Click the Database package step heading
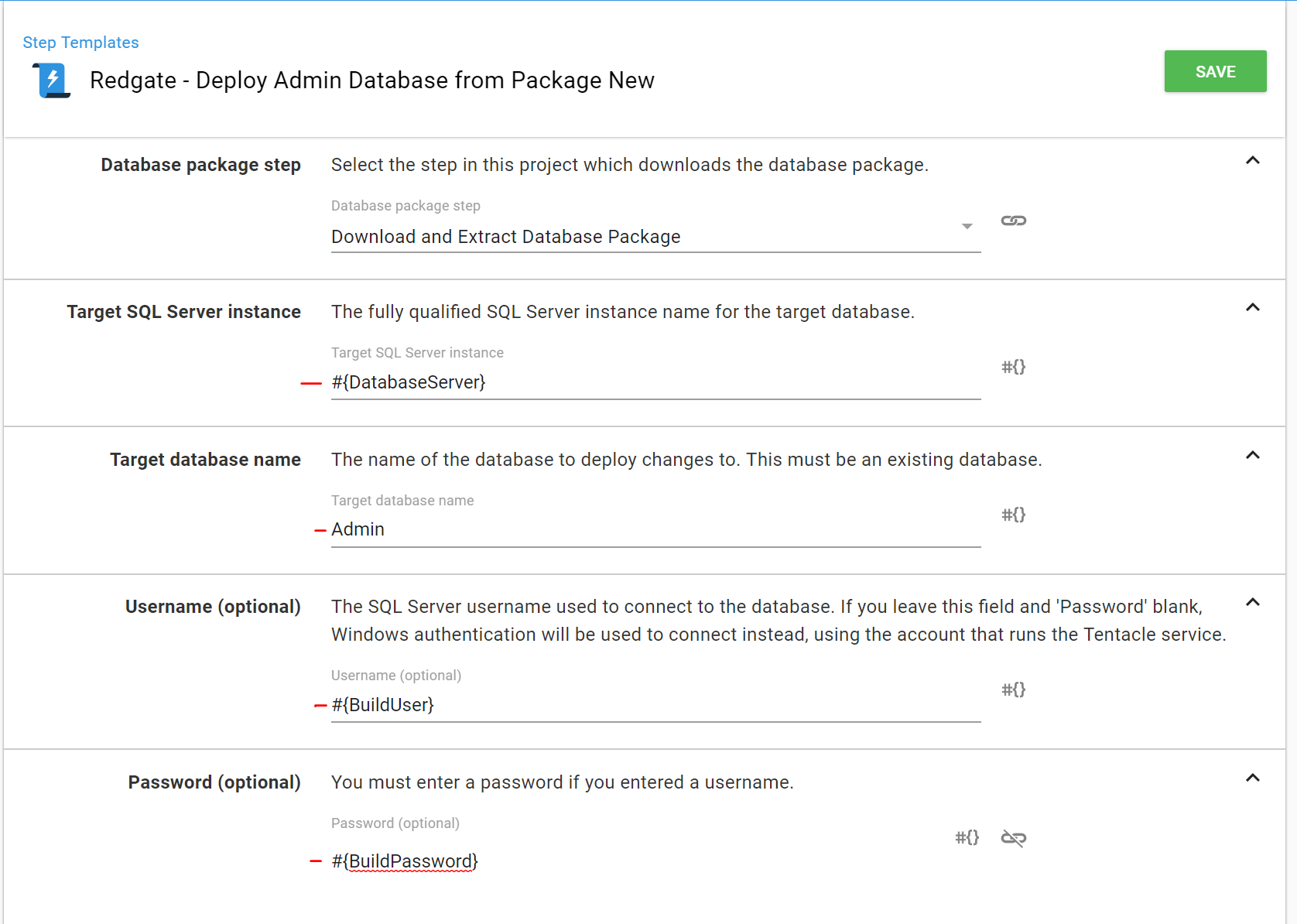The image size is (1297, 924). [200, 166]
